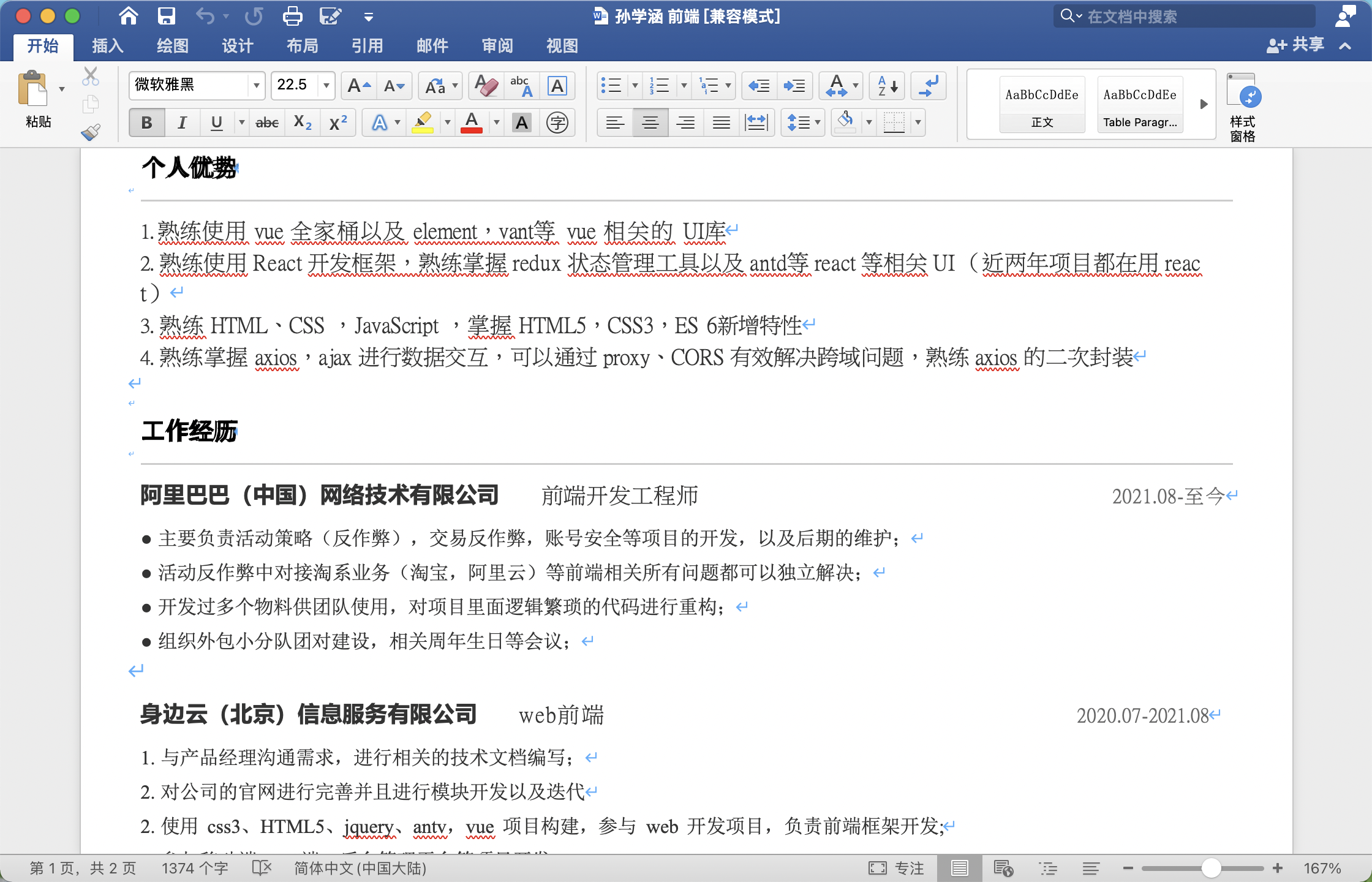This screenshot has width=1372, height=882.
Task: Clear all formatting with eraser icon
Action: 486,86
